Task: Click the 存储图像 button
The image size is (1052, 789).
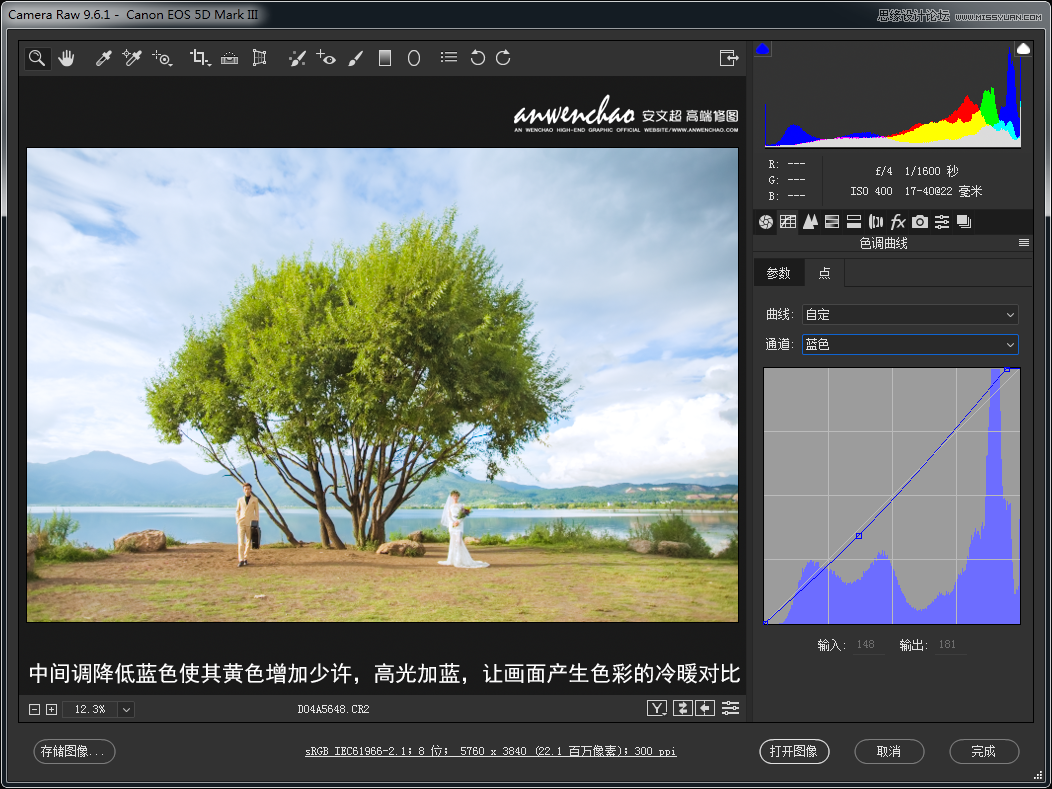Action: (74, 751)
